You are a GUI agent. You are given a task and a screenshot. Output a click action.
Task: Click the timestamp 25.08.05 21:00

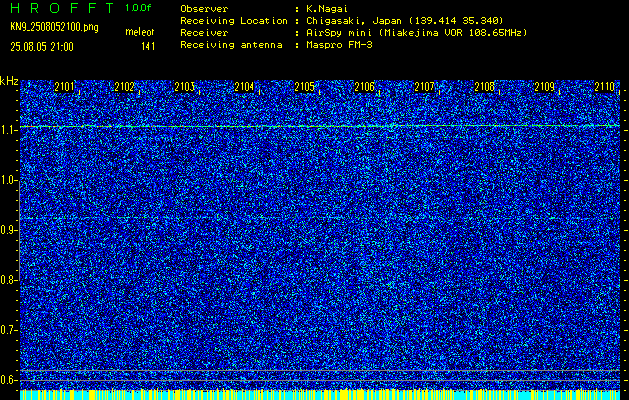[42, 47]
